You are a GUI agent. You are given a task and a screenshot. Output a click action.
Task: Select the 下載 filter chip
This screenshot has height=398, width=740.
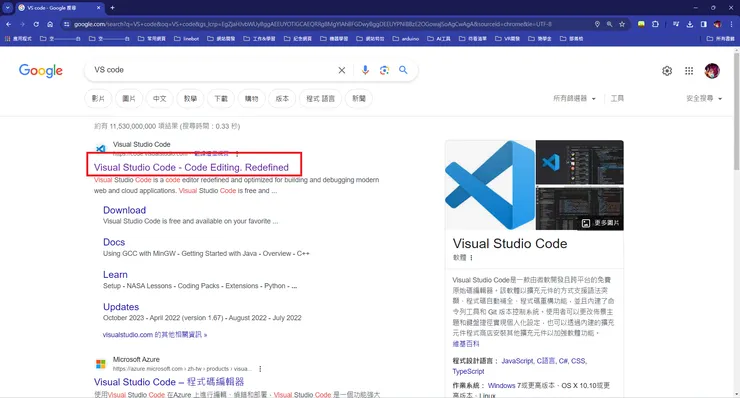[x=221, y=99]
